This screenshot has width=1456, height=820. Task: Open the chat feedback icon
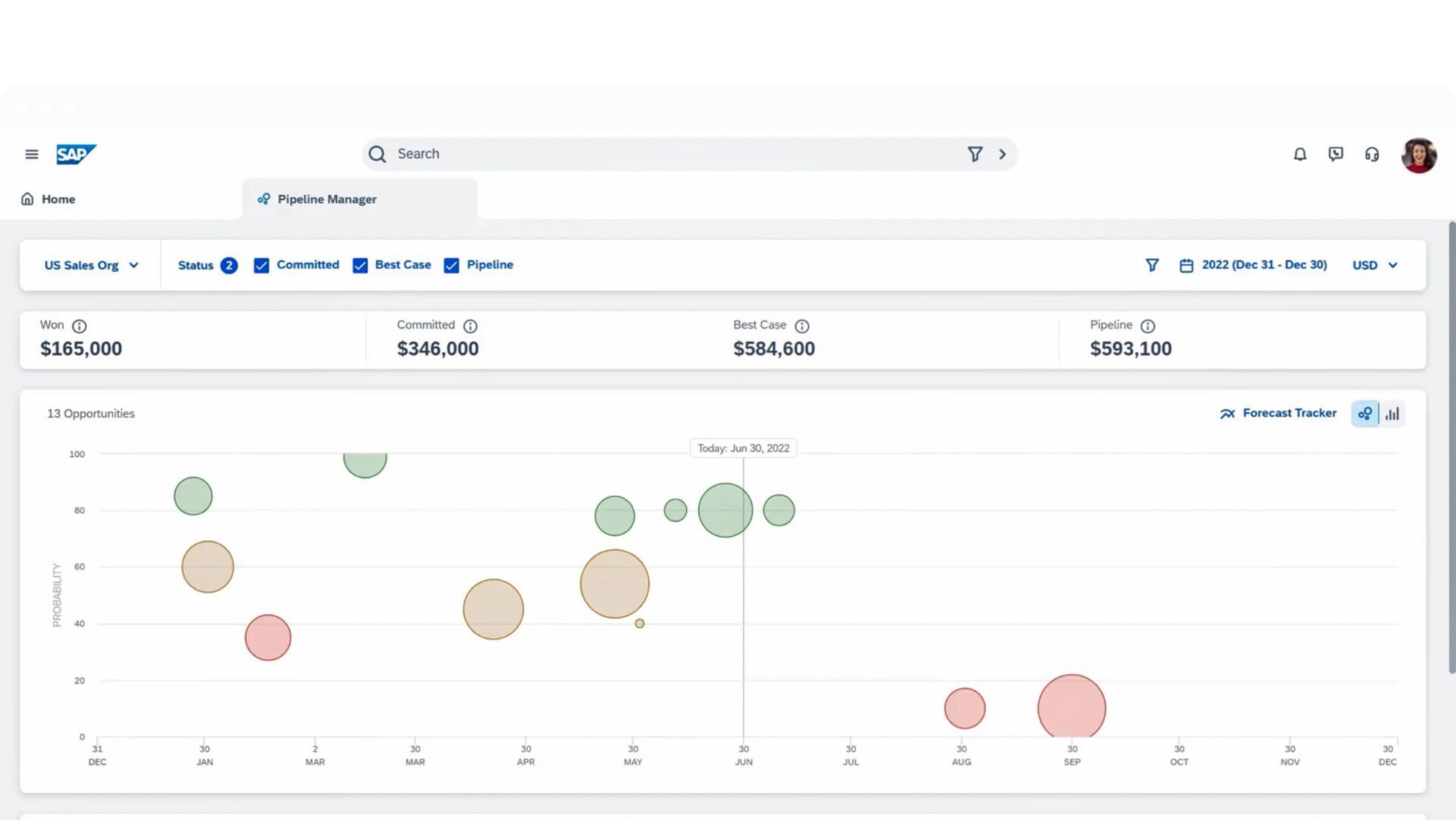point(1335,154)
